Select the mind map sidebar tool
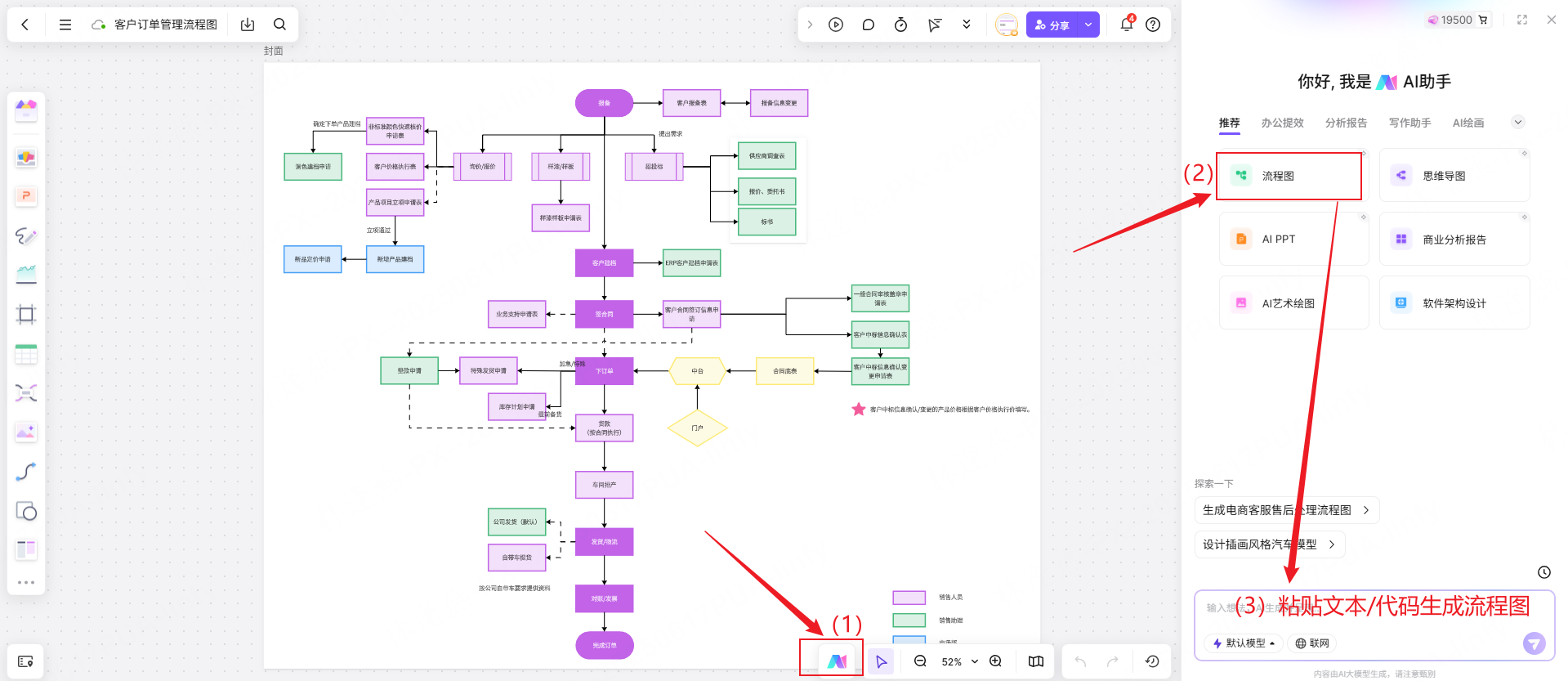This screenshot has width=1568, height=681. (x=26, y=393)
